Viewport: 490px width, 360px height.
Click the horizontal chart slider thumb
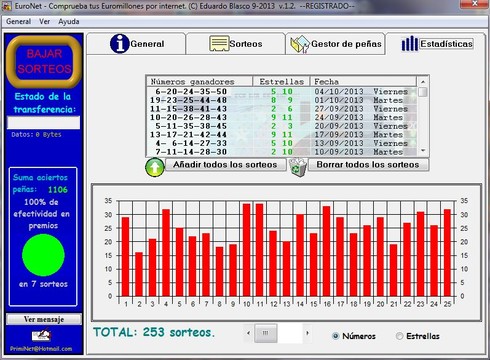[266, 333]
